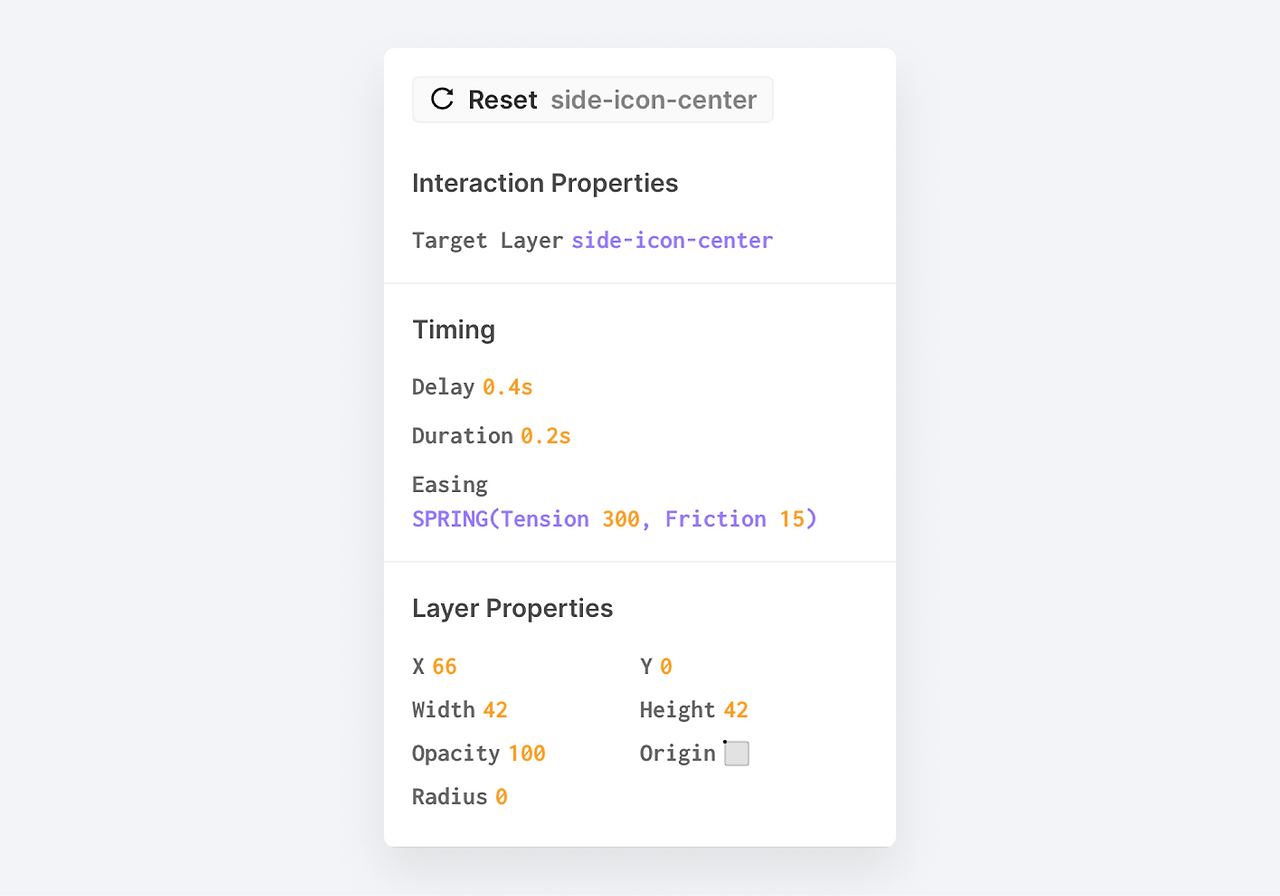Select the X value 66

(445, 667)
